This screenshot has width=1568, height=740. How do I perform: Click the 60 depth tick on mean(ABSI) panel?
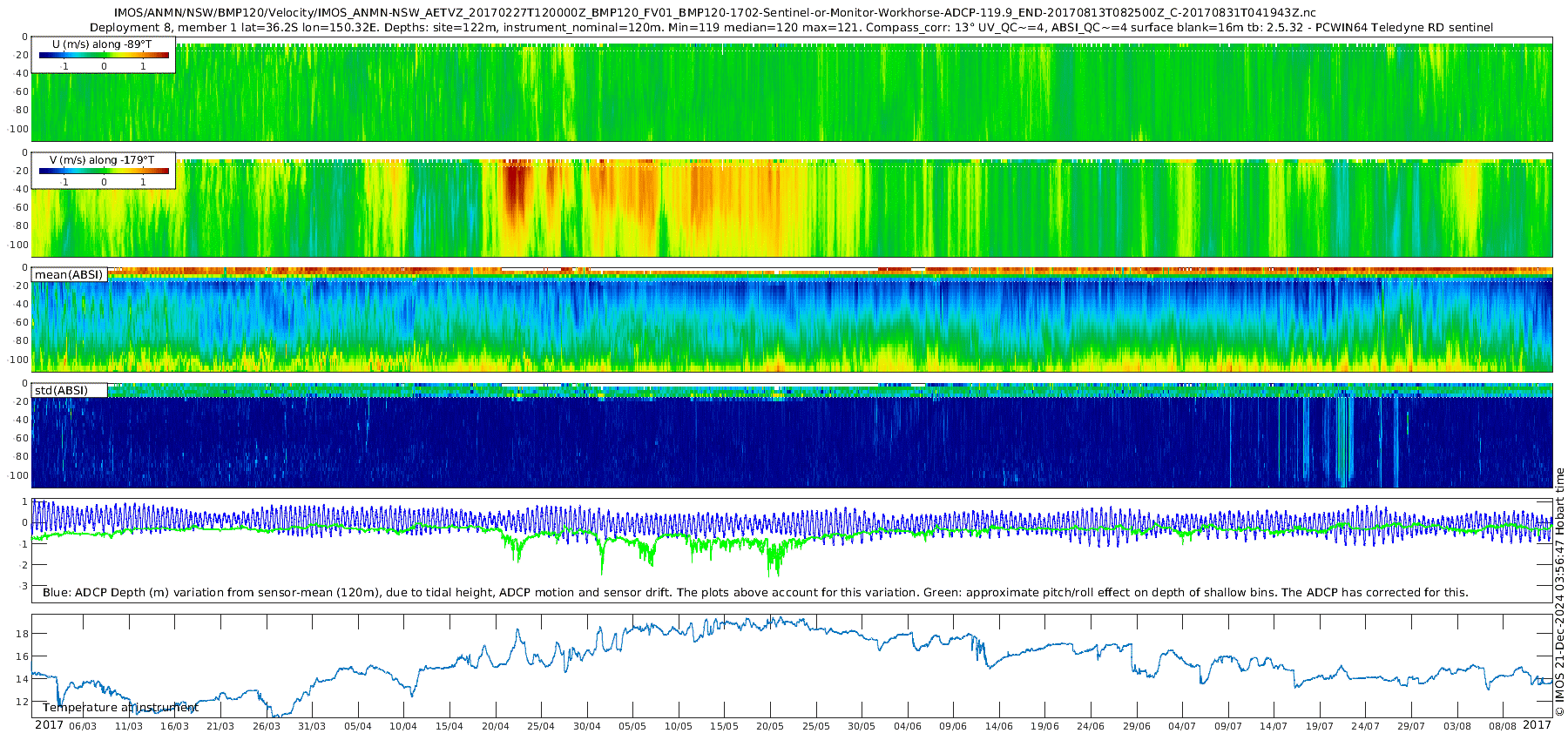[22, 323]
